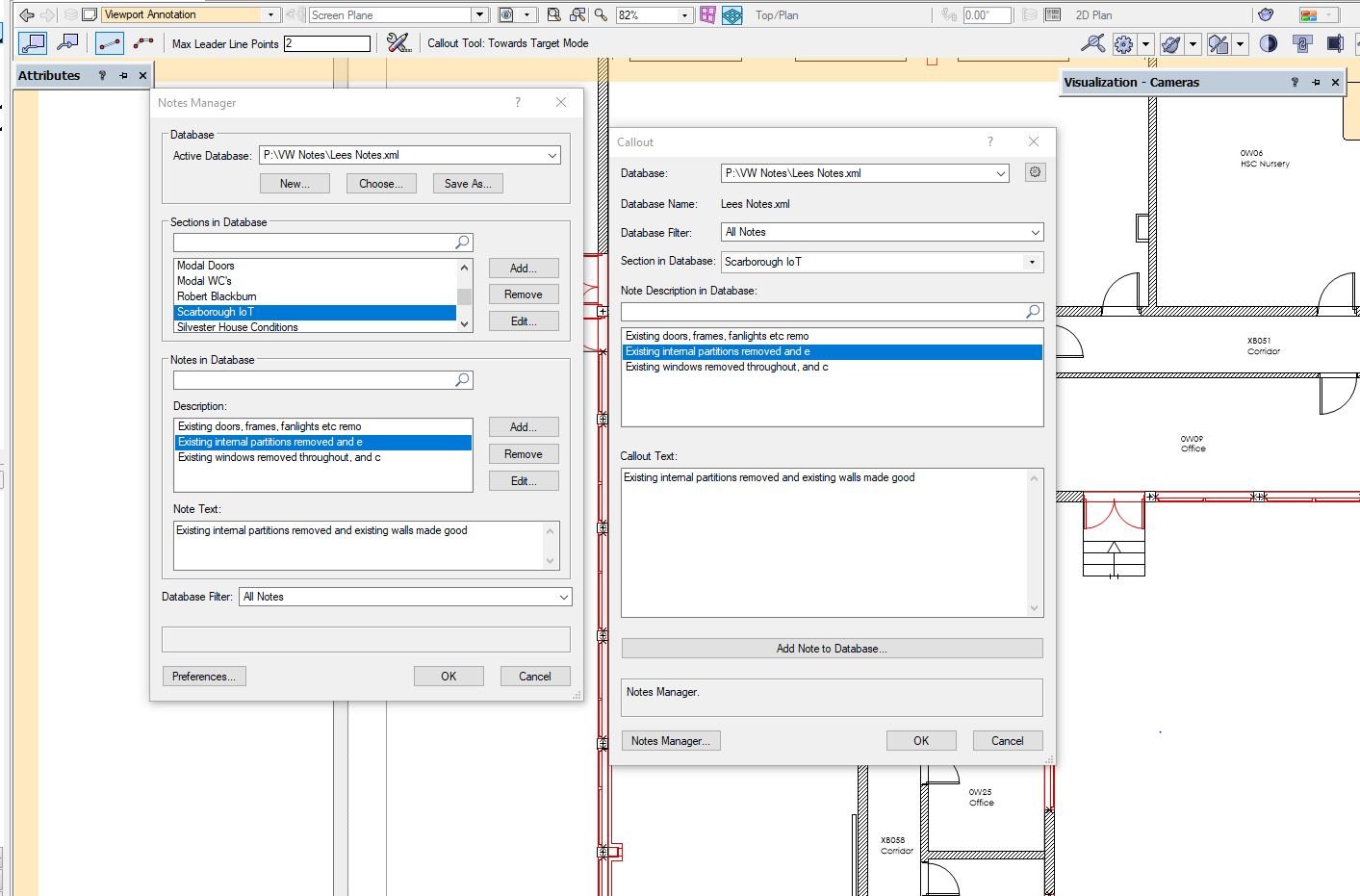Select the curved leader line style icon
This screenshot has height=896, width=1360.
pos(143,42)
